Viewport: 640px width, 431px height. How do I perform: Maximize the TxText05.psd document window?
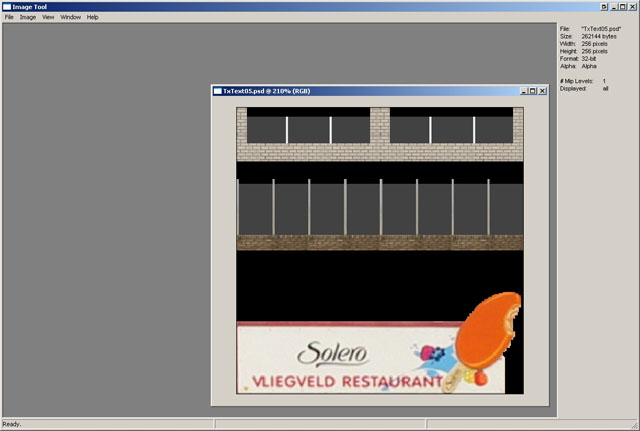click(533, 91)
